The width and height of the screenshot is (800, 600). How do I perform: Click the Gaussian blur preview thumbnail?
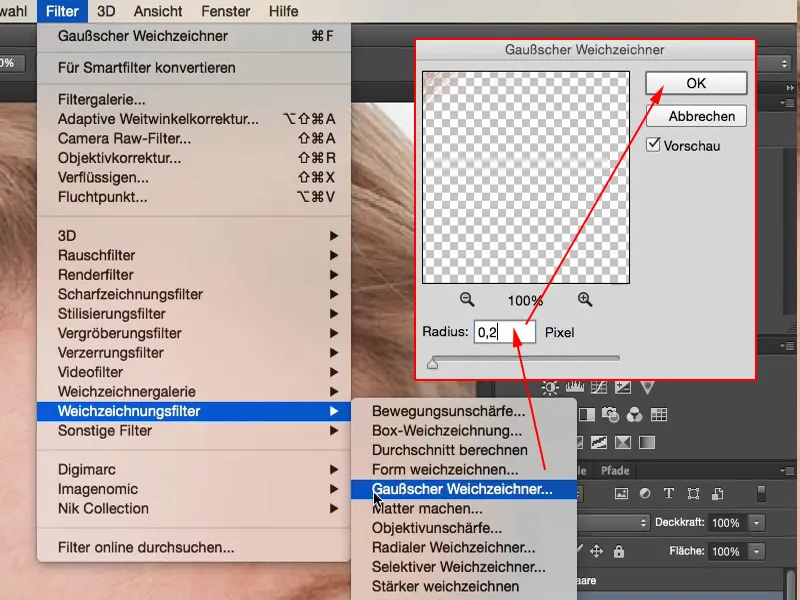point(526,178)
